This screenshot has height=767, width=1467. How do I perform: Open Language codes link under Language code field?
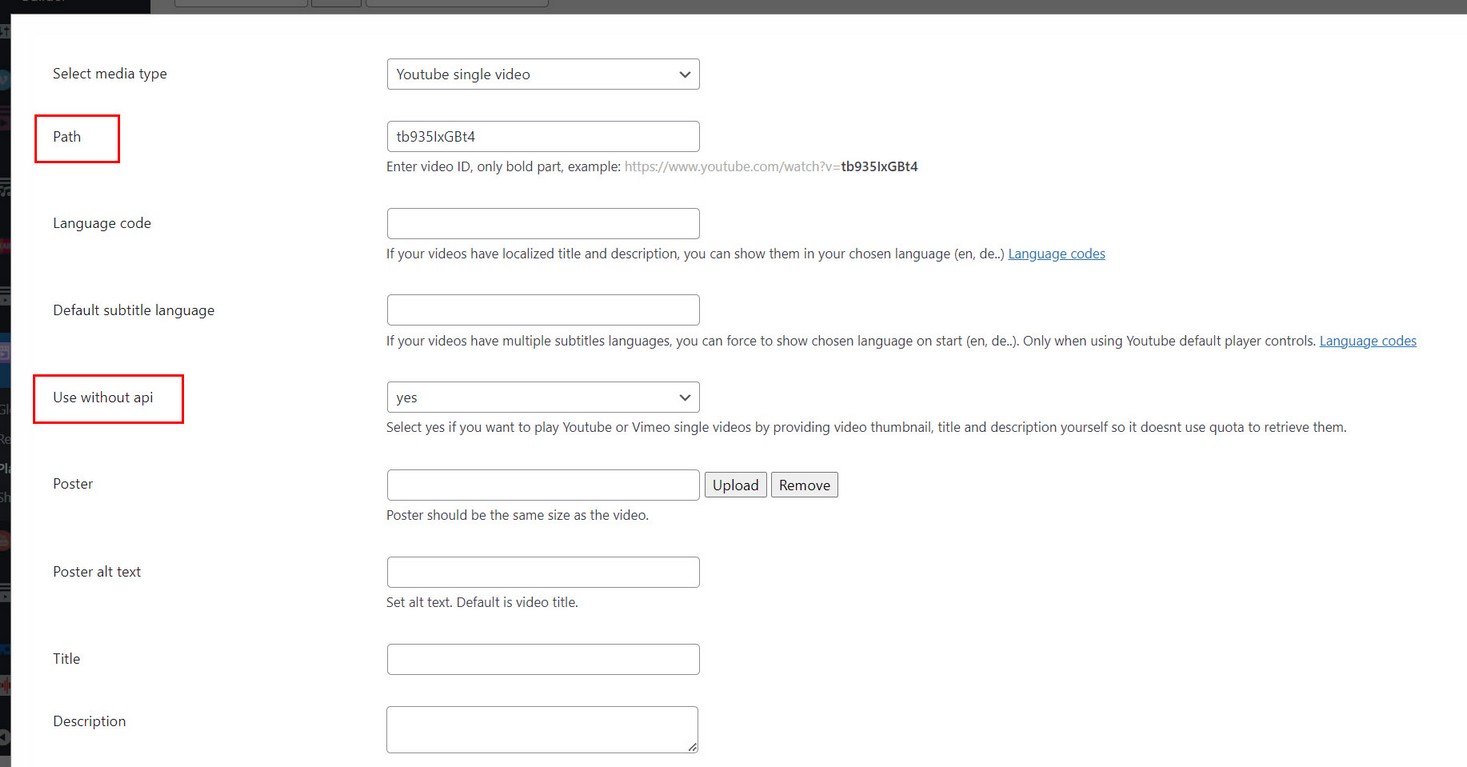(1056, 254)
